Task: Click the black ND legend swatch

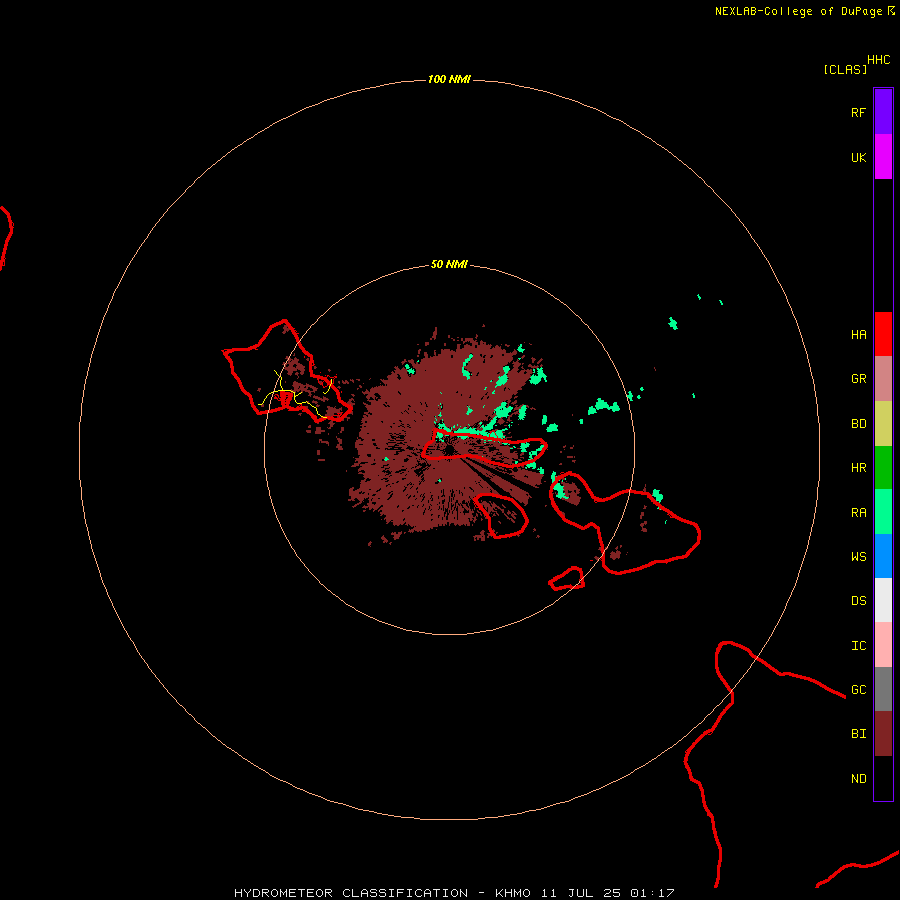Action: tap(883, 778)
